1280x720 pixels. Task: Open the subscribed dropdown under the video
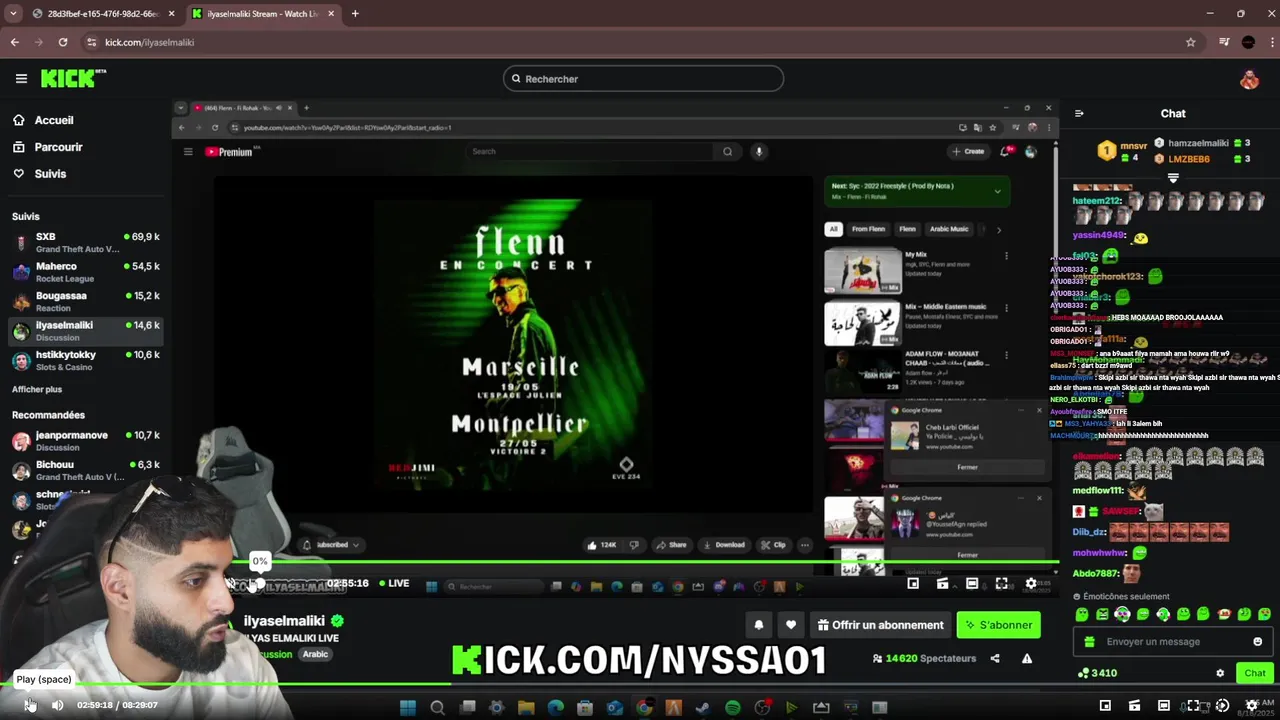click(332, 545)
